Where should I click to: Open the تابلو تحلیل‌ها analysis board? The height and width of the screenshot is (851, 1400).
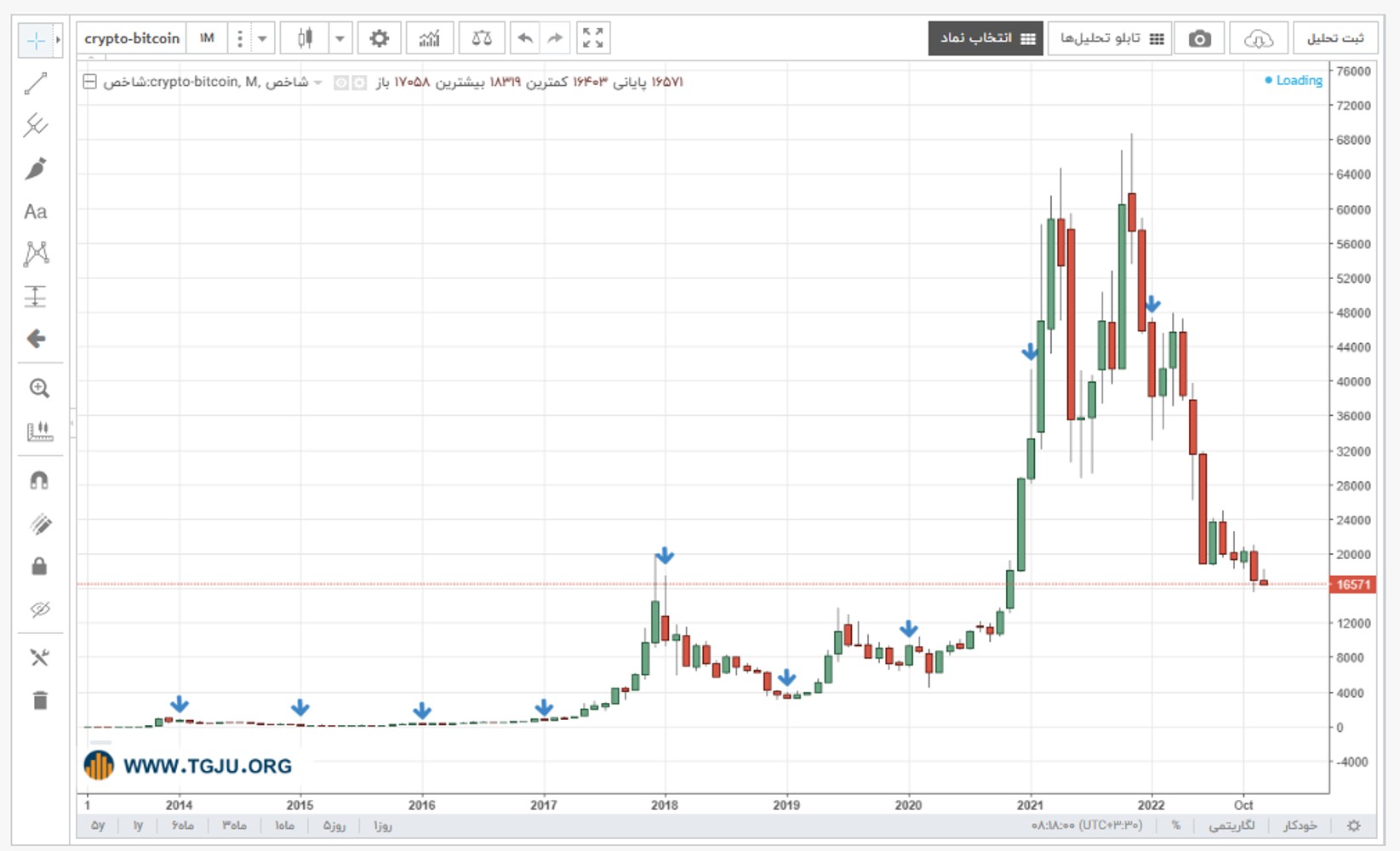point(1110,38)
